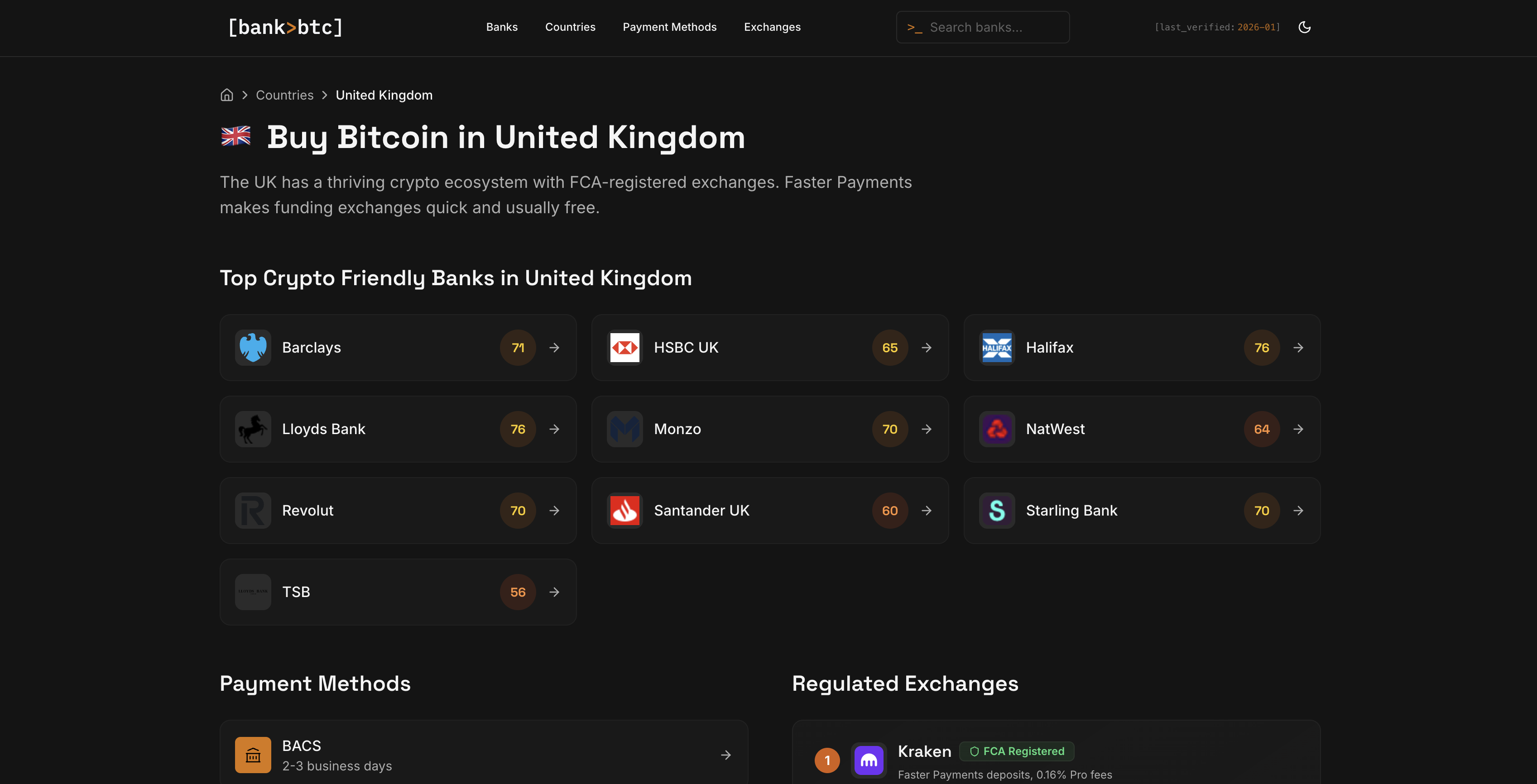The height and width of the screenshot is (784, 1537).
Task: Click the FCA Registered badge on Kraken
Action: point(1016,751)
